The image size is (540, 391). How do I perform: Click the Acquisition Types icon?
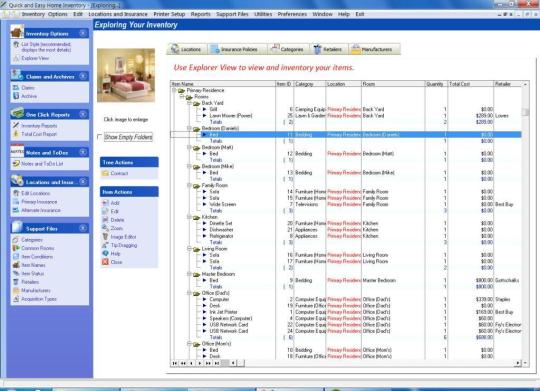click(x=16, y=299)
